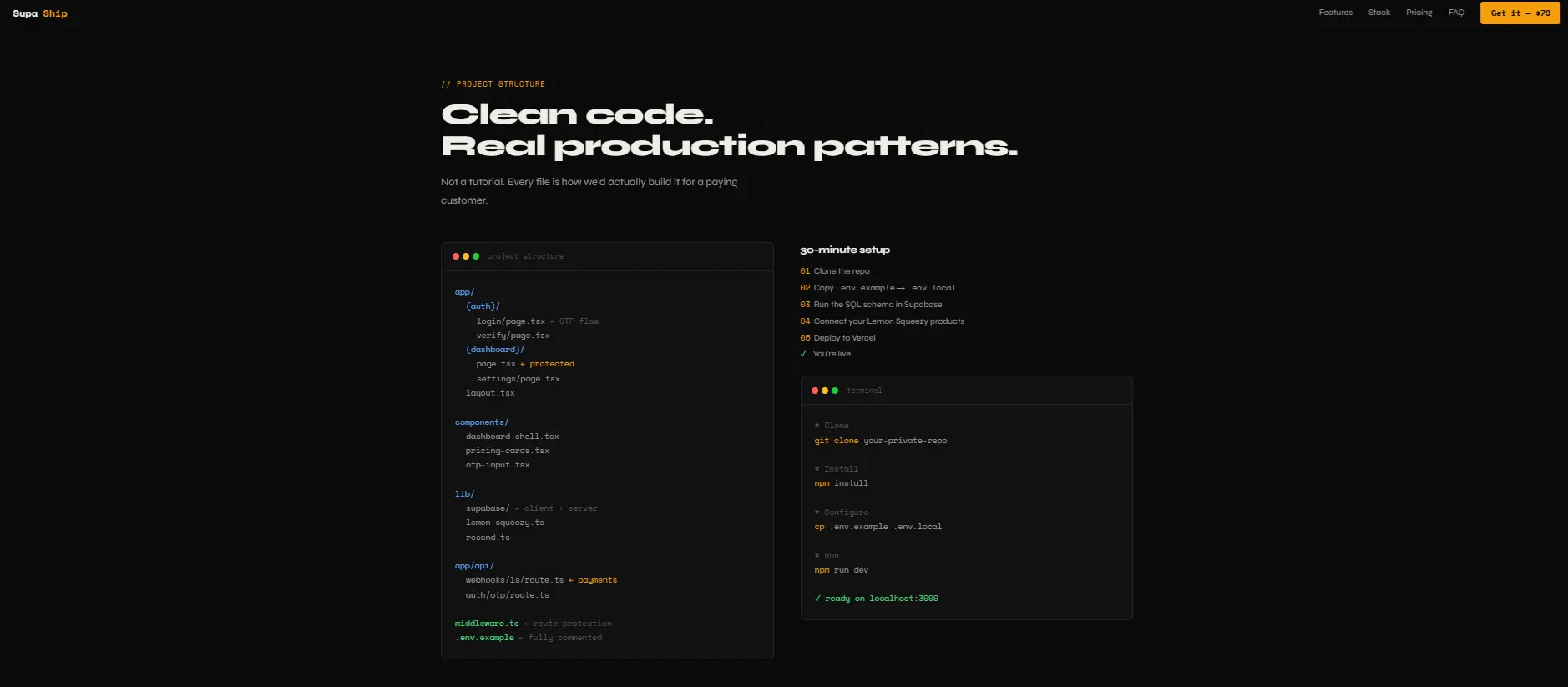Click the red dot in terminal window

(x=815, y=391)
